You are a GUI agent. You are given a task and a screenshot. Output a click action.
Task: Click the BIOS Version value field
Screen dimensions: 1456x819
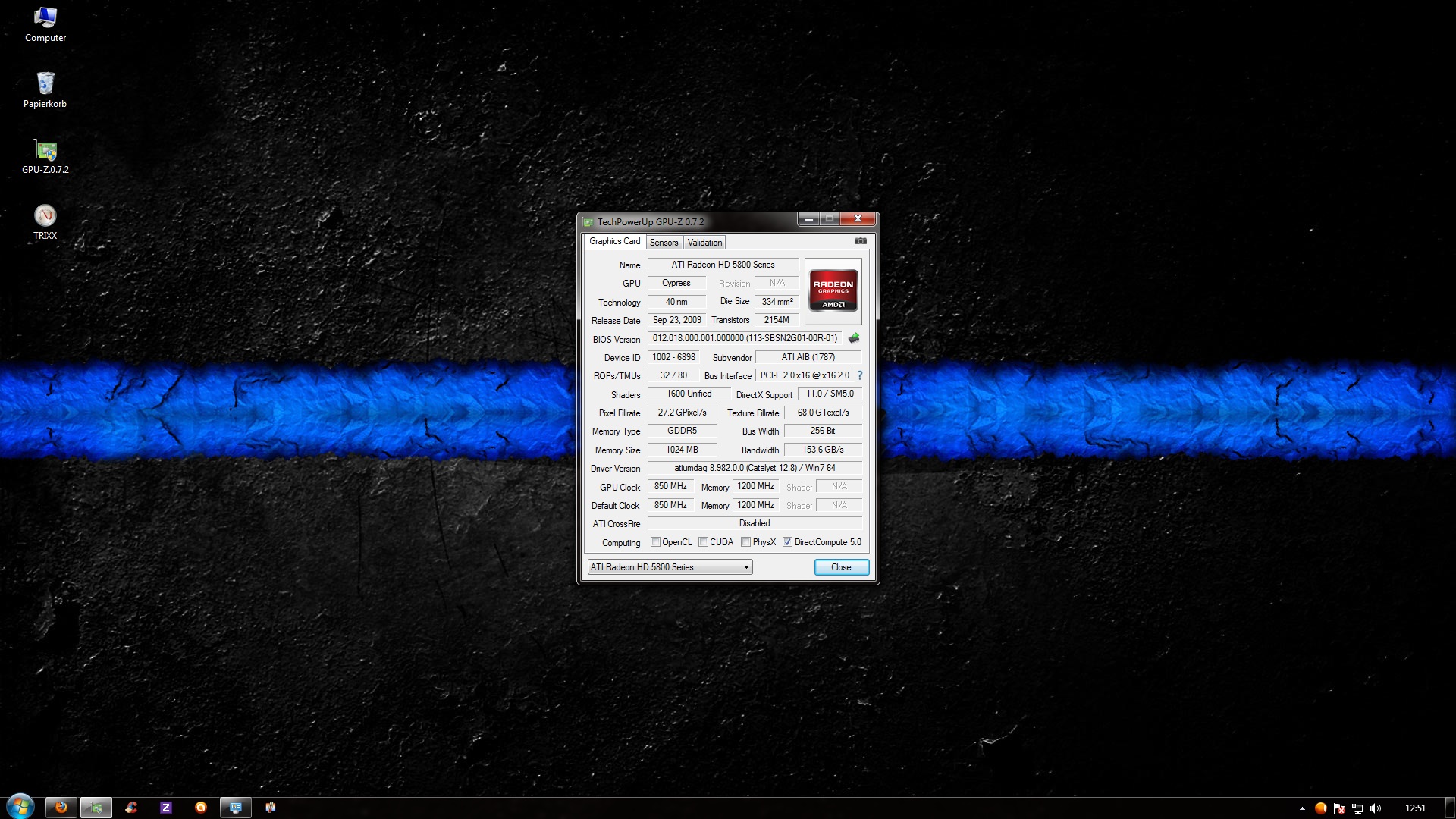[x=745, y=338]
